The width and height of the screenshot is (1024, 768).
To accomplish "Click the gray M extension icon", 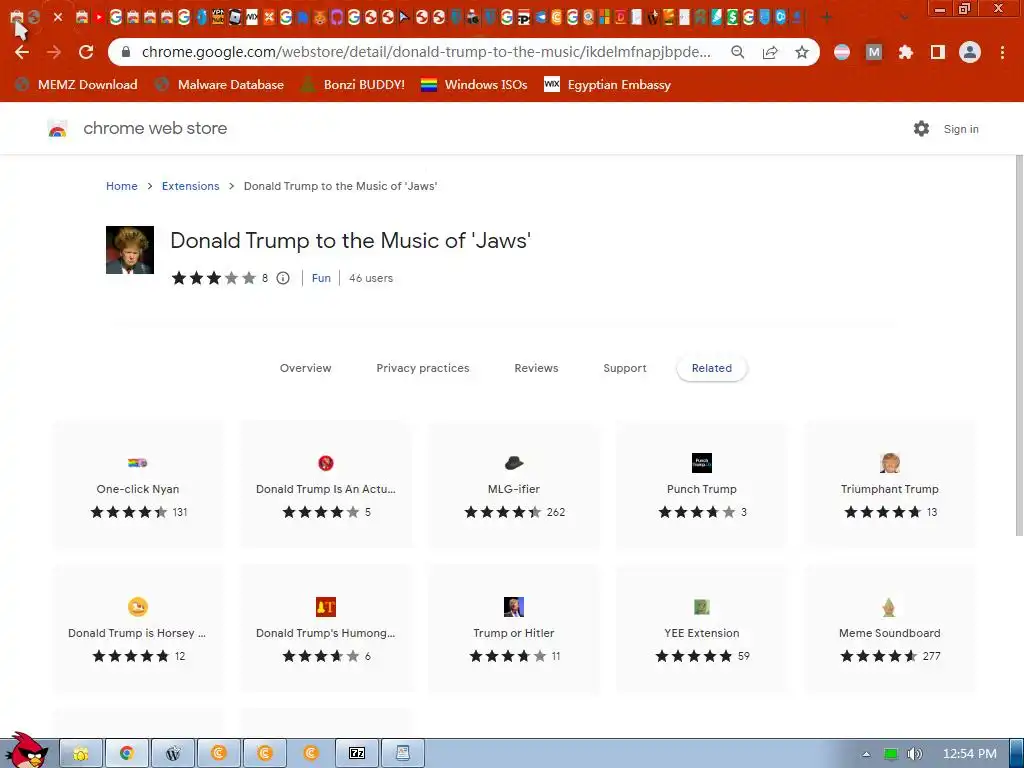I will click(x=874, y=52).
